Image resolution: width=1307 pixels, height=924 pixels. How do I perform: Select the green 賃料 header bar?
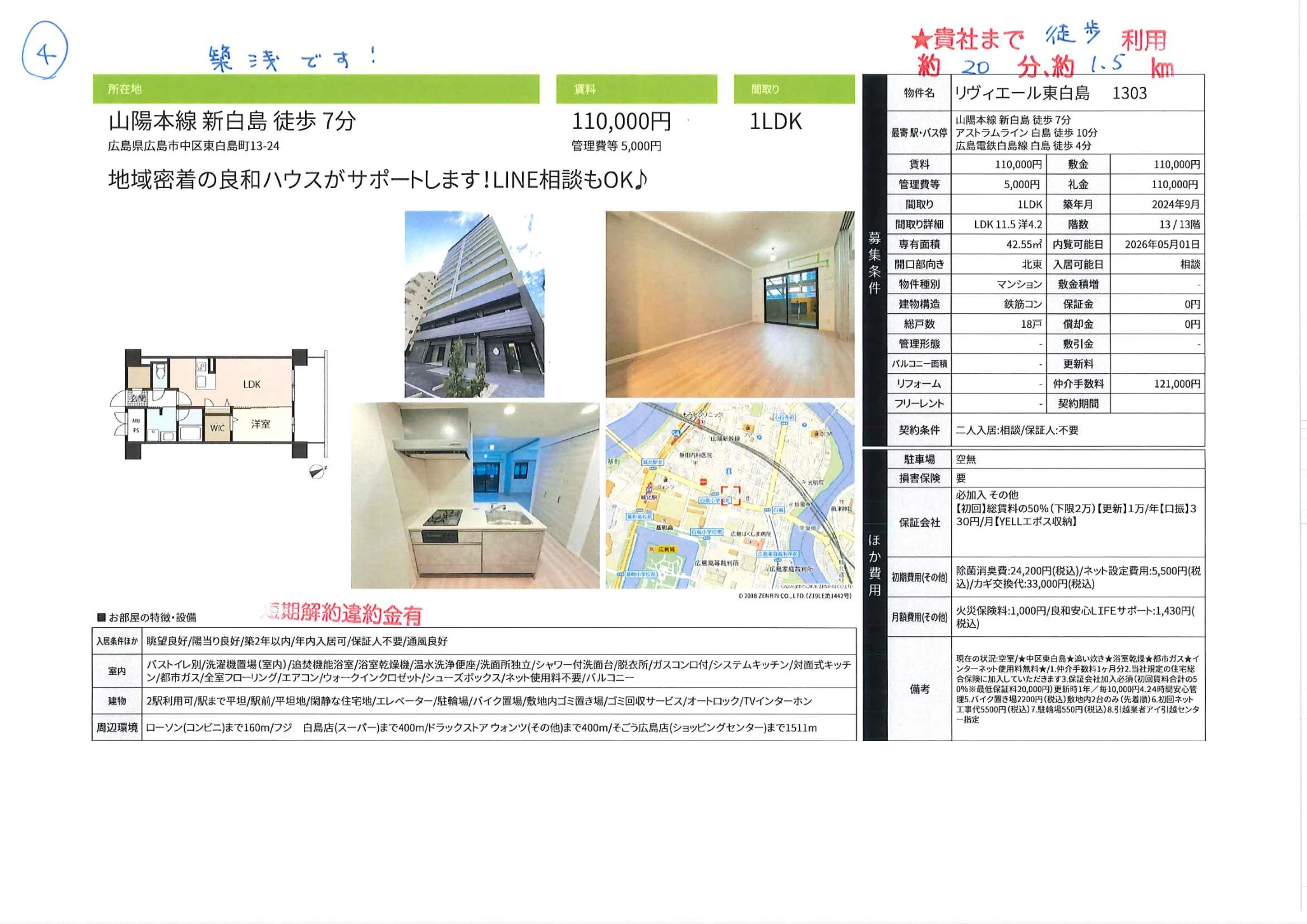[636, 89]
